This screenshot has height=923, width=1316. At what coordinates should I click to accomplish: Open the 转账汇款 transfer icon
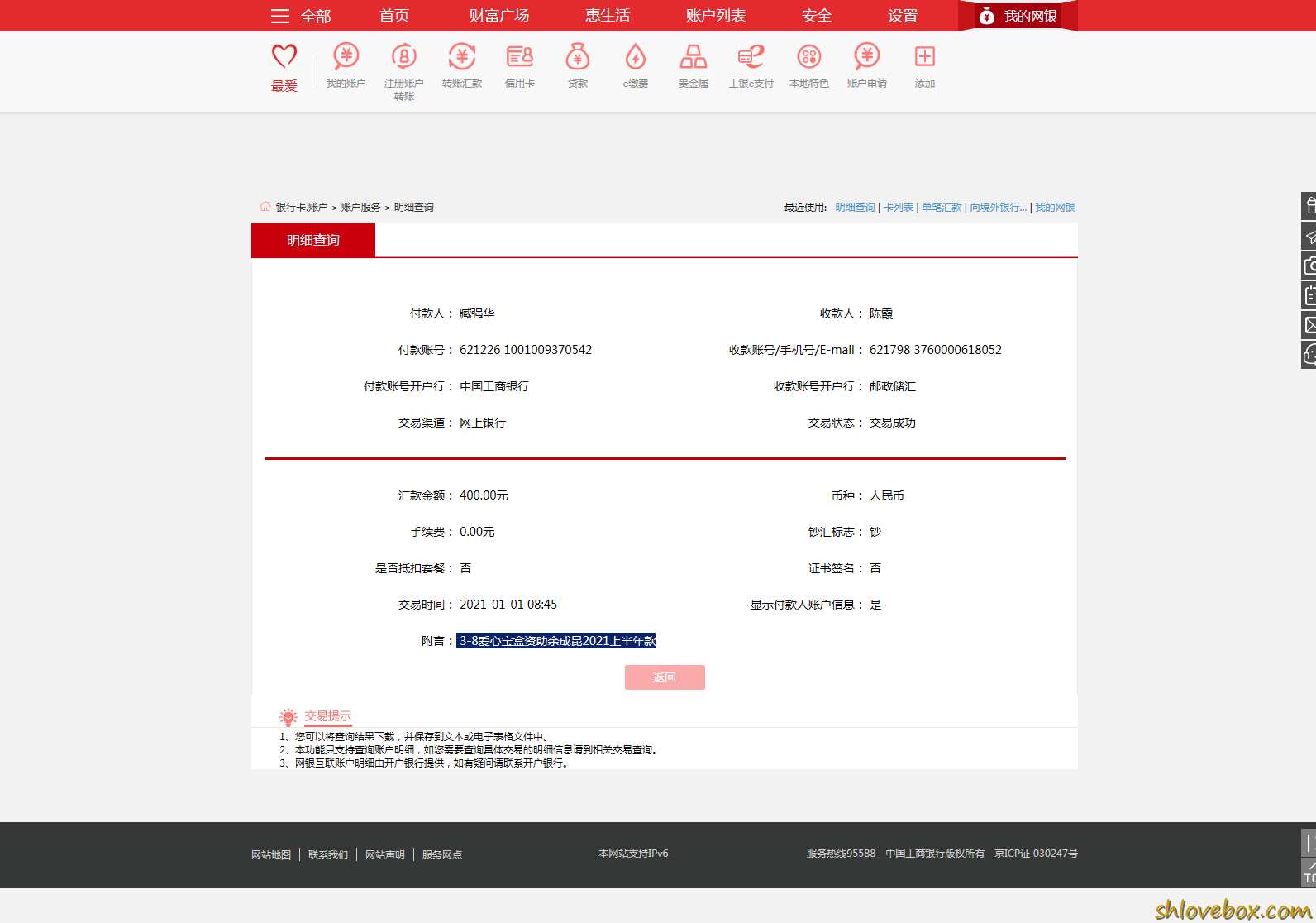(x=462, y=56)
